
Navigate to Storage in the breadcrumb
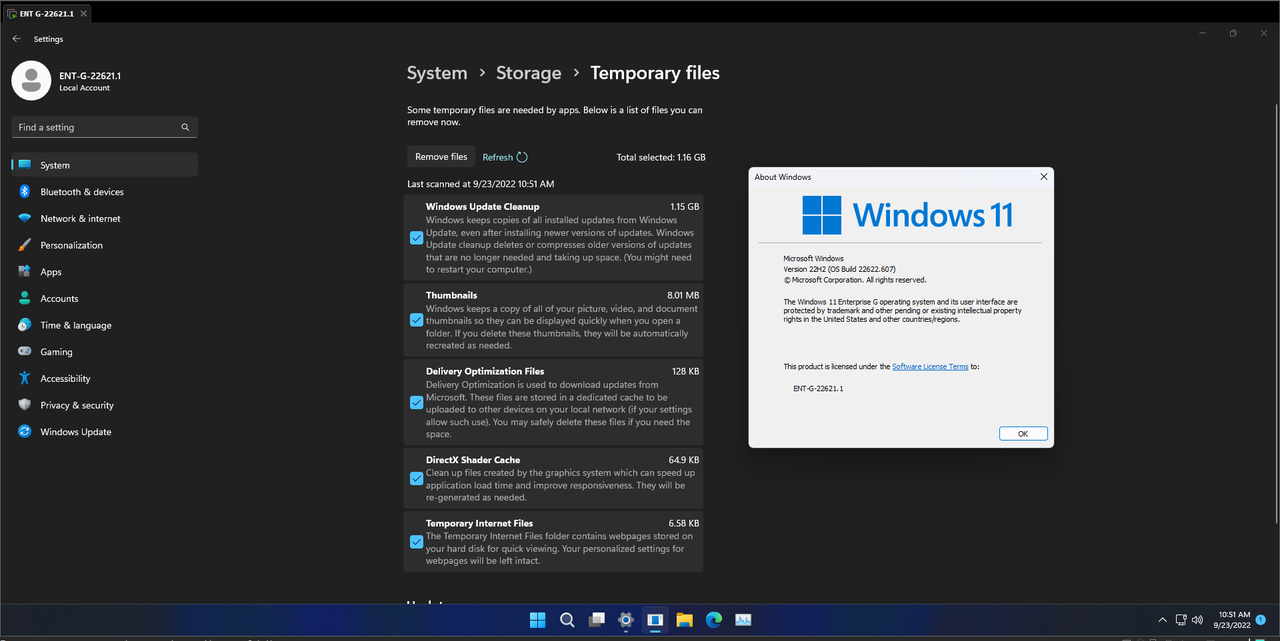528,73
